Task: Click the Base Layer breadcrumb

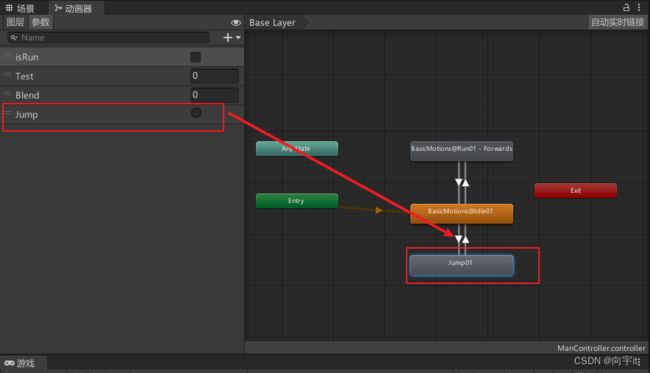Action: point(272,23)
